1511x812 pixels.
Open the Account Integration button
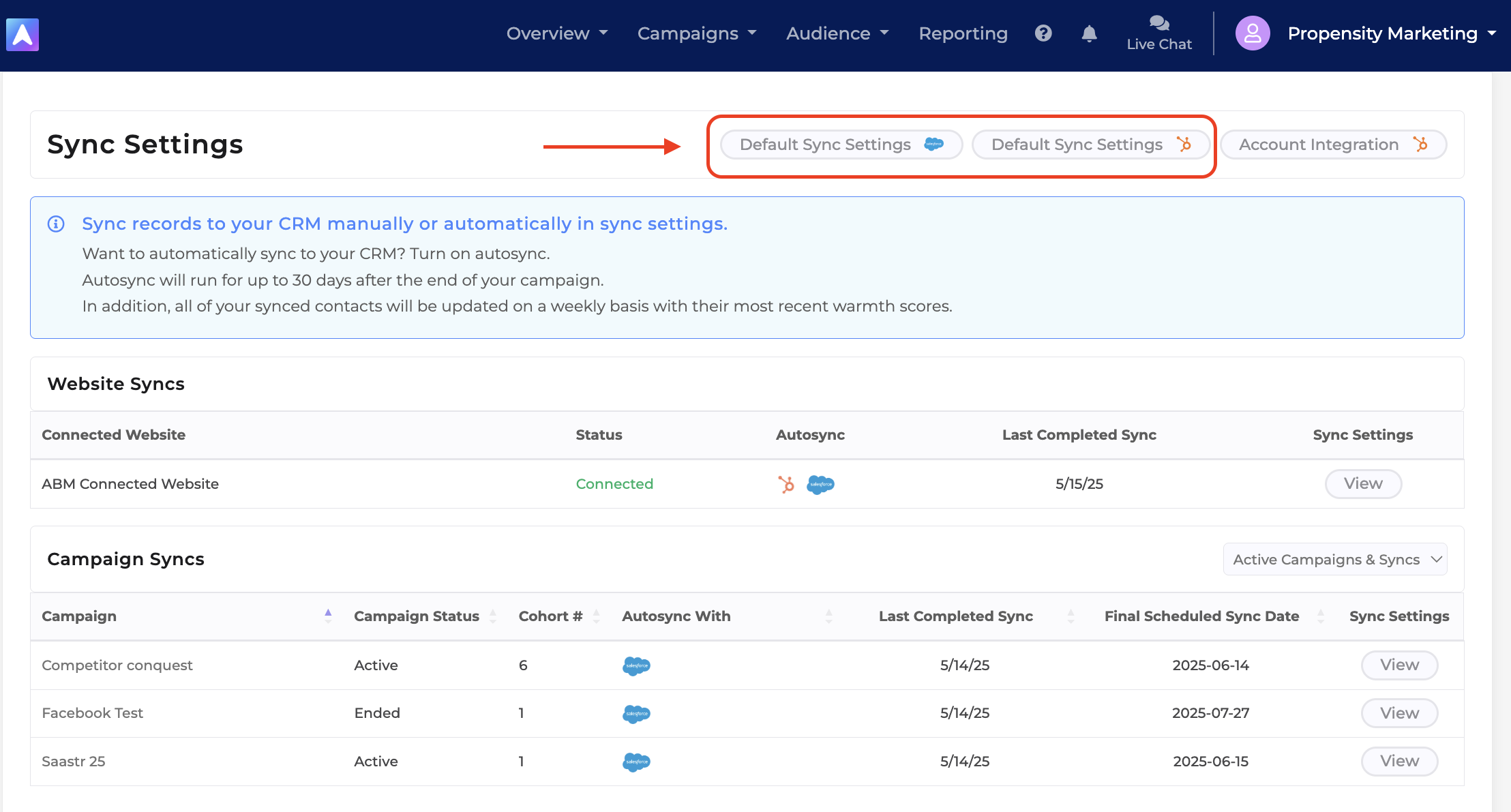click(1333, 145)
